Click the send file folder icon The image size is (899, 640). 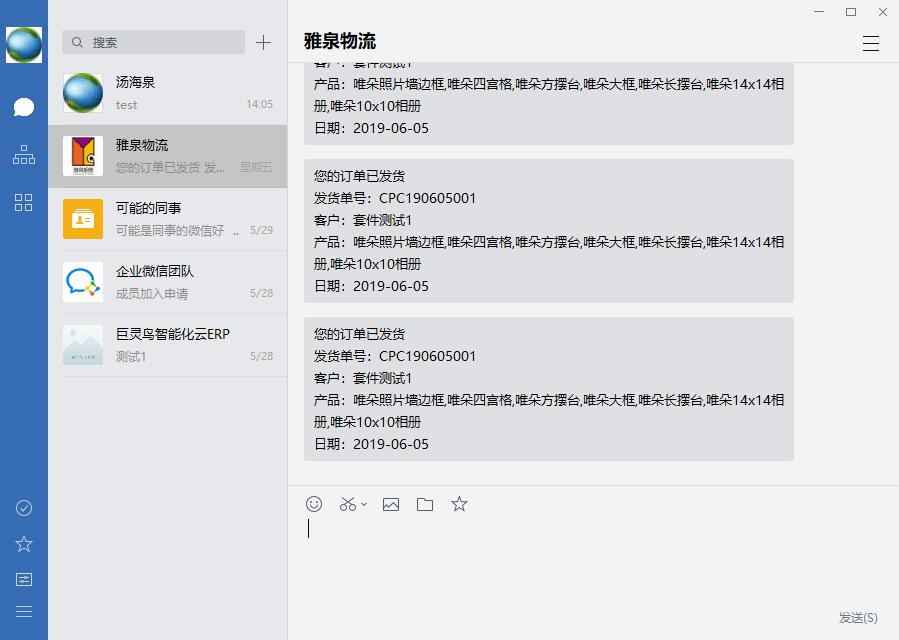pyautogui.click(x=424, y=505)
